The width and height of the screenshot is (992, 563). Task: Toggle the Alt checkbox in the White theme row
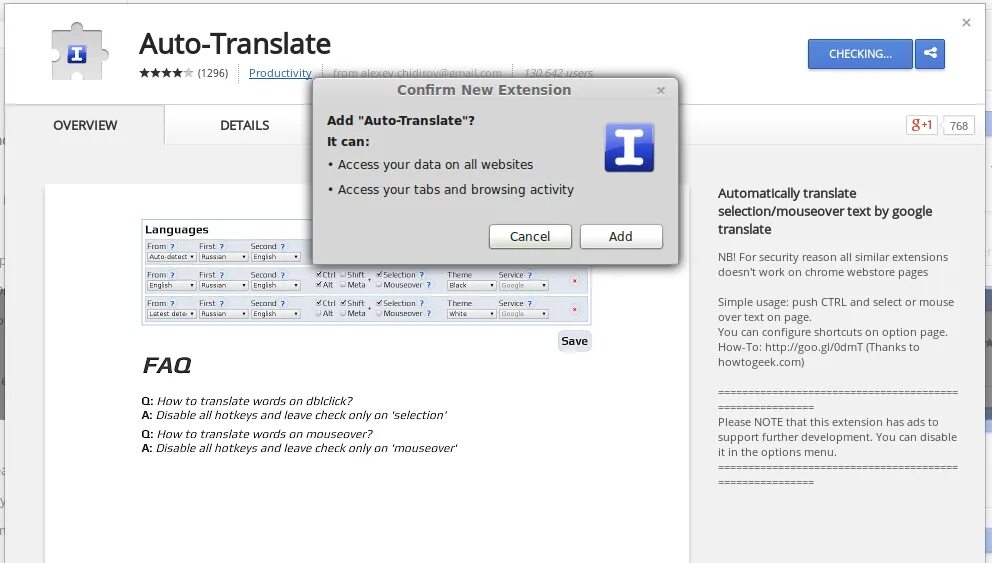tap(319, 313)
